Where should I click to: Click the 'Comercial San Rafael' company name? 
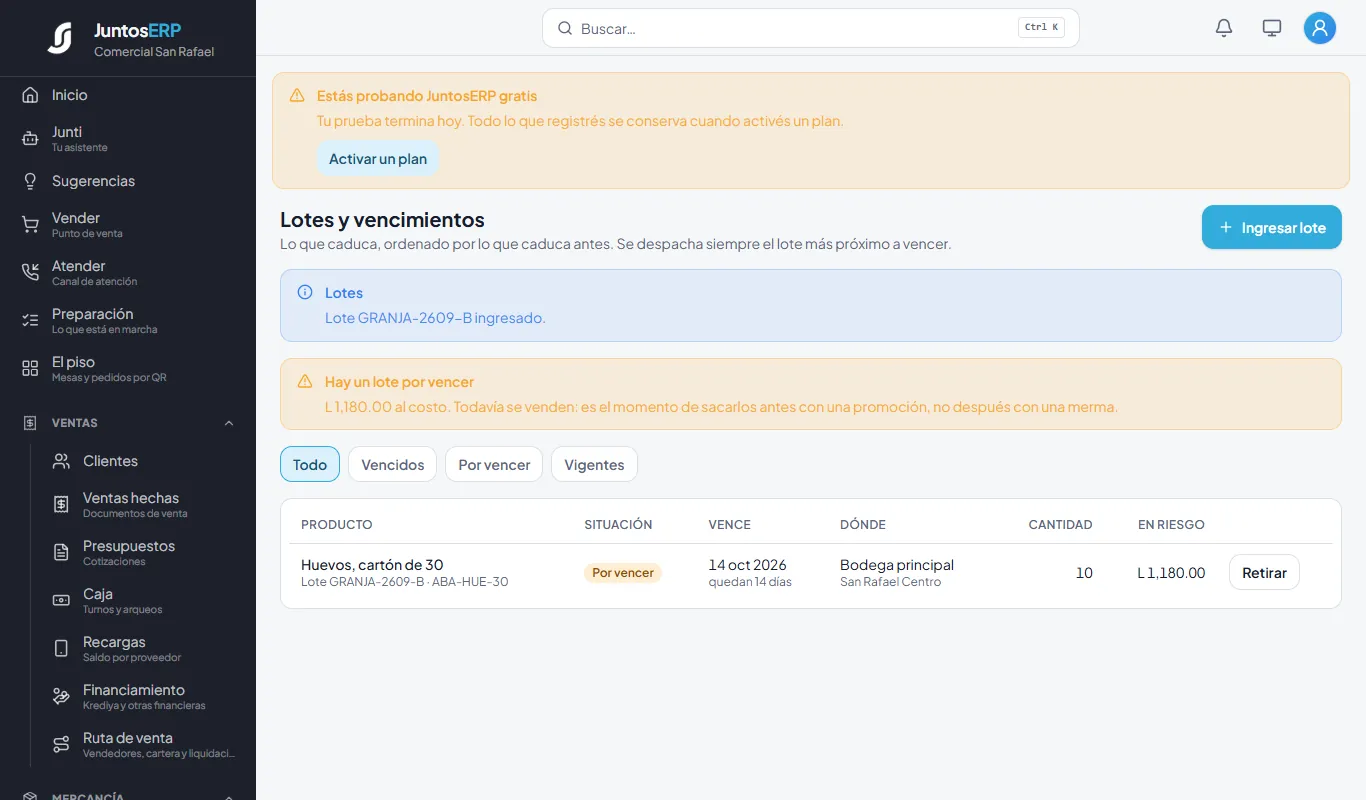[x=154, y=52]
